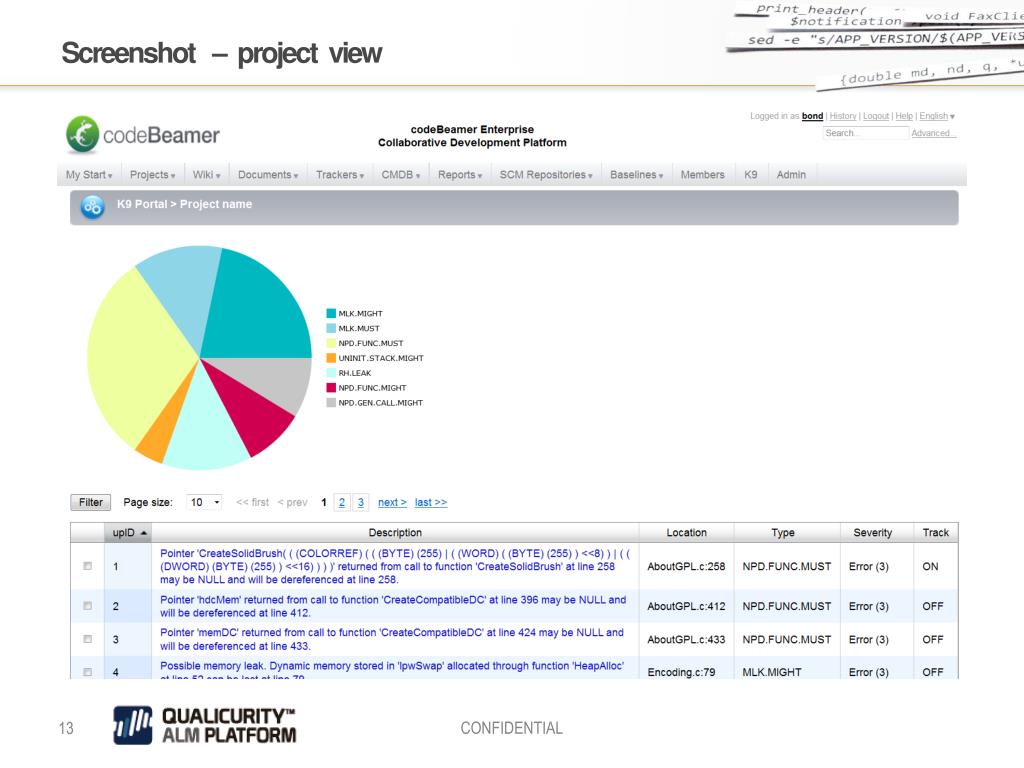Open the 'hdcMem' pointer description link
1024x768 pixels.
click(392, 606)
